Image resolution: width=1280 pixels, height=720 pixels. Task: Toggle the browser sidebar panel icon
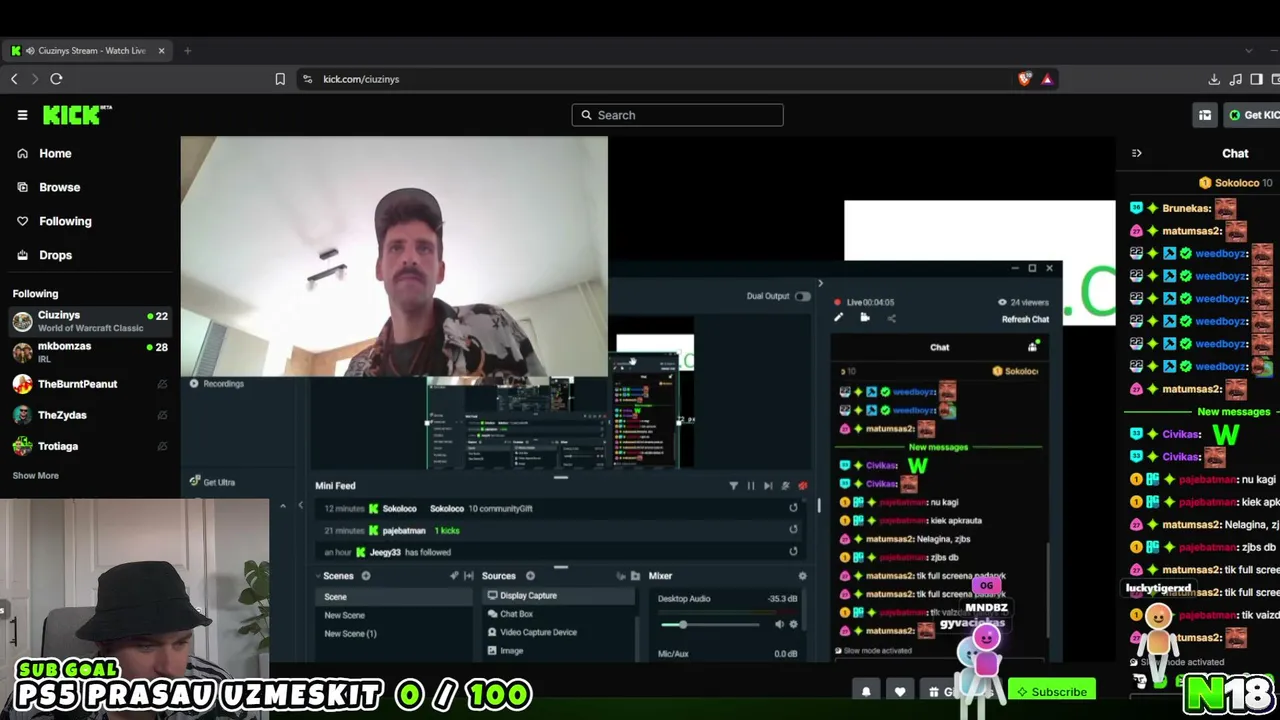1257,79
